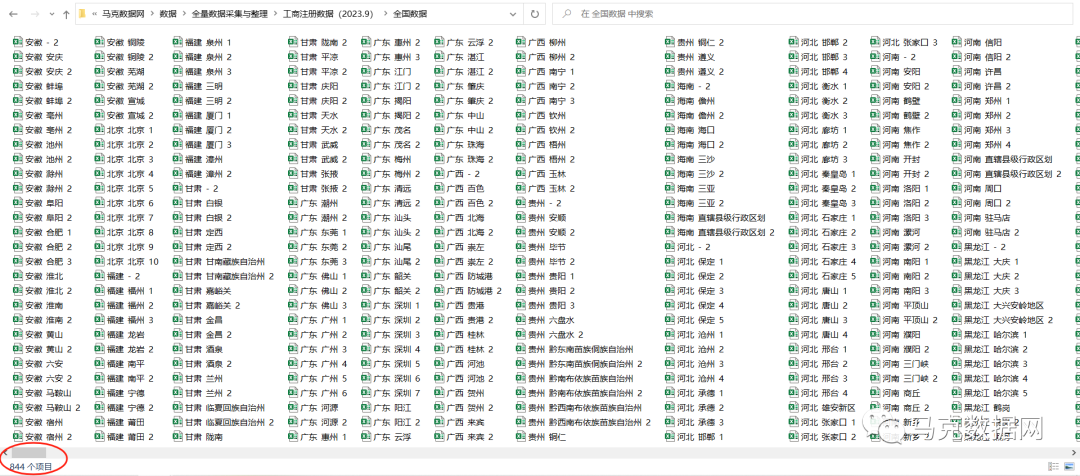
Task: Click the 844 个项目 status text
Action: coord(30,467)
